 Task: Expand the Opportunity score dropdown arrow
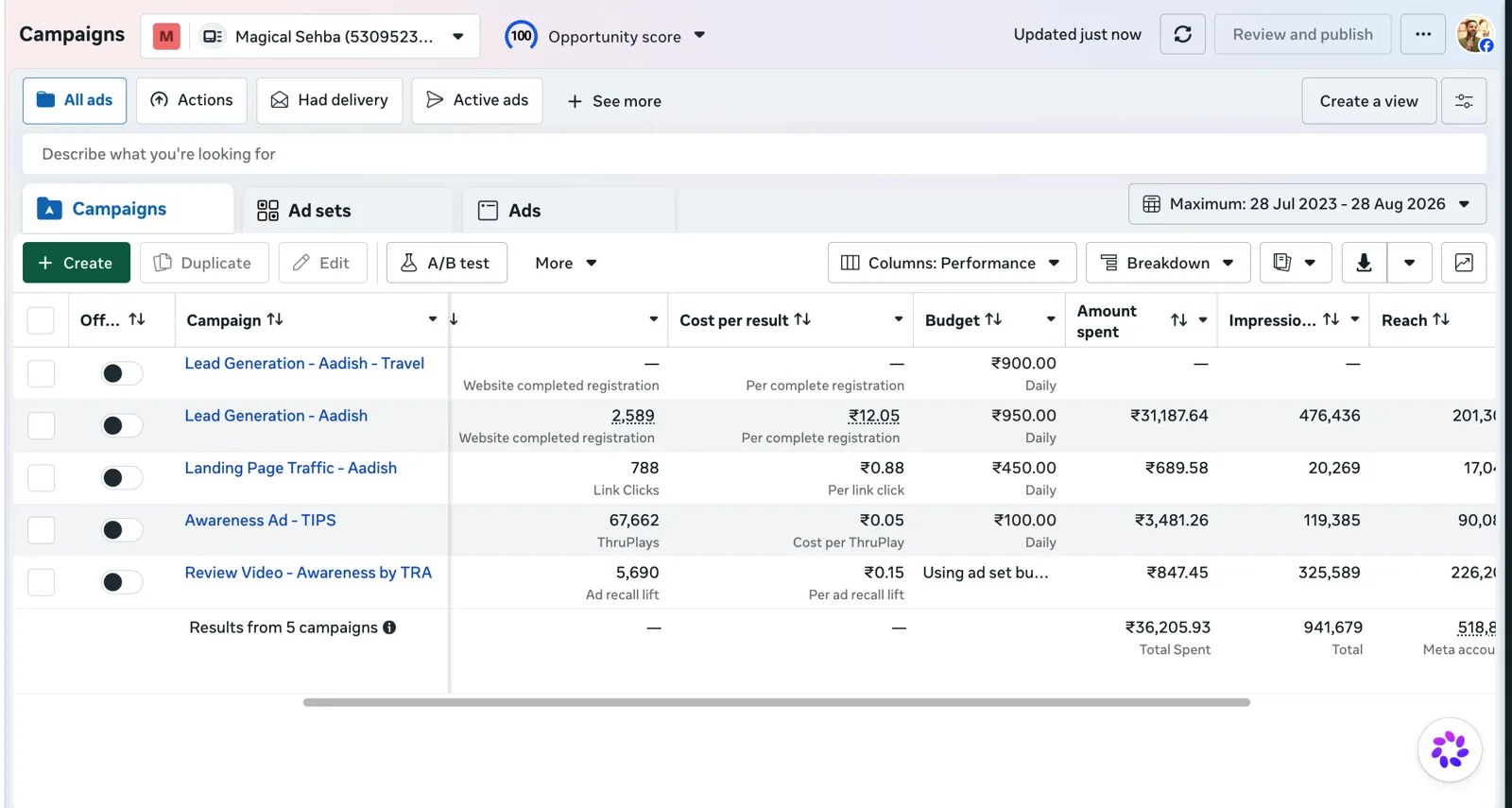pos(699,35)
